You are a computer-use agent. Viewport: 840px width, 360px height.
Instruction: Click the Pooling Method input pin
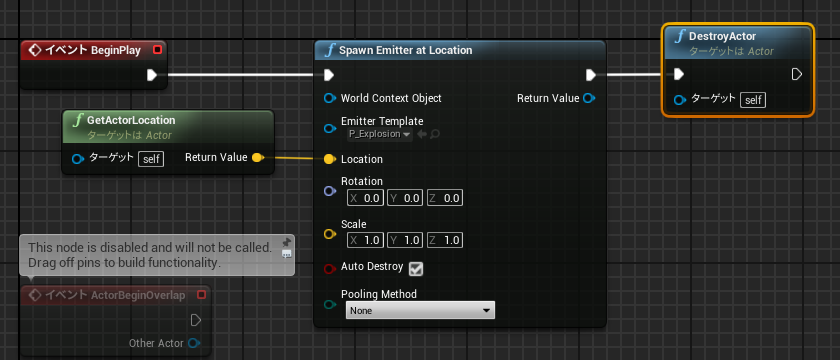pos(330,304)
